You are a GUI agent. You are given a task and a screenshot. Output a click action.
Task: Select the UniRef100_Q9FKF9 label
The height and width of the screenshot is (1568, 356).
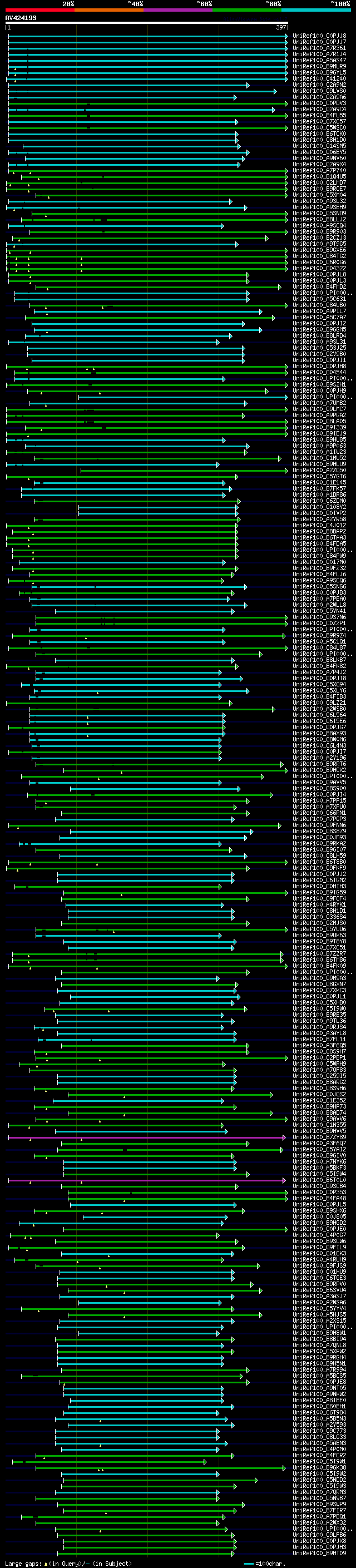[x=319, y=868]
